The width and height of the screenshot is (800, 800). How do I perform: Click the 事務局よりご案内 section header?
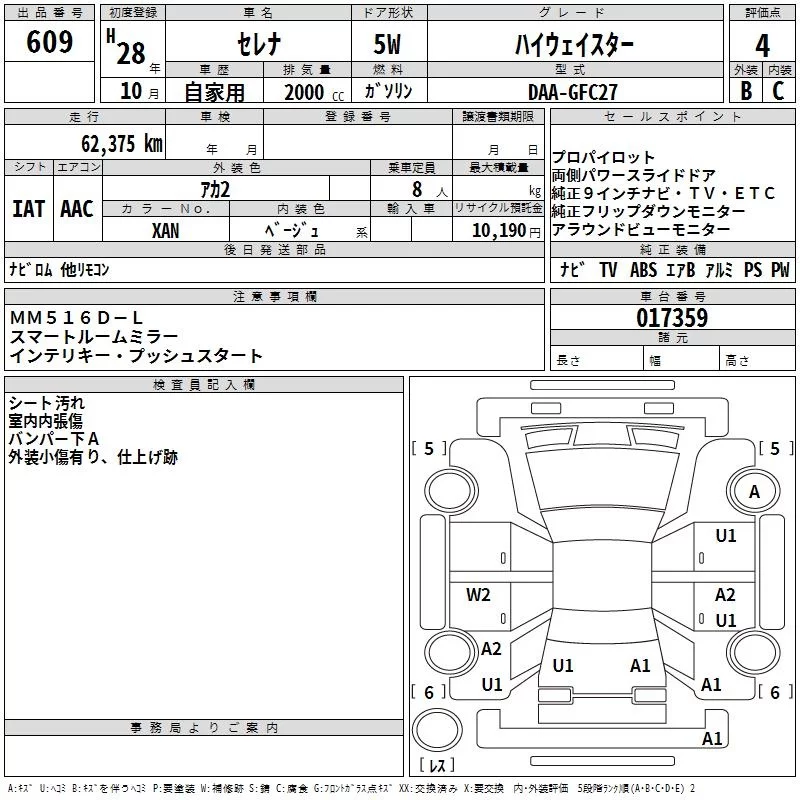[x=204, y=728]
